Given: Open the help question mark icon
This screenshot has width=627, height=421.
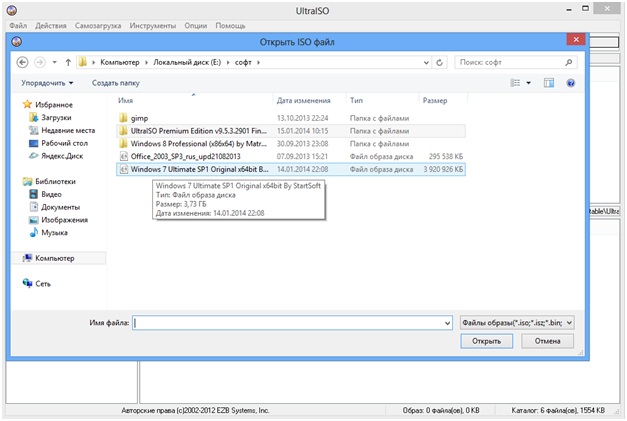Looking at the screenshot, I should [571, 83].
